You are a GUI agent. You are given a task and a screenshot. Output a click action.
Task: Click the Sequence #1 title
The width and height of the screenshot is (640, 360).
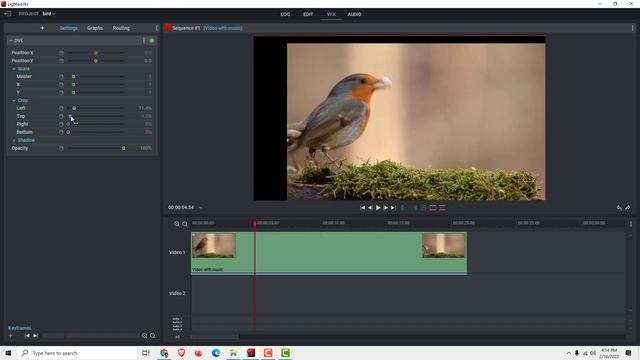pos(186,28)
